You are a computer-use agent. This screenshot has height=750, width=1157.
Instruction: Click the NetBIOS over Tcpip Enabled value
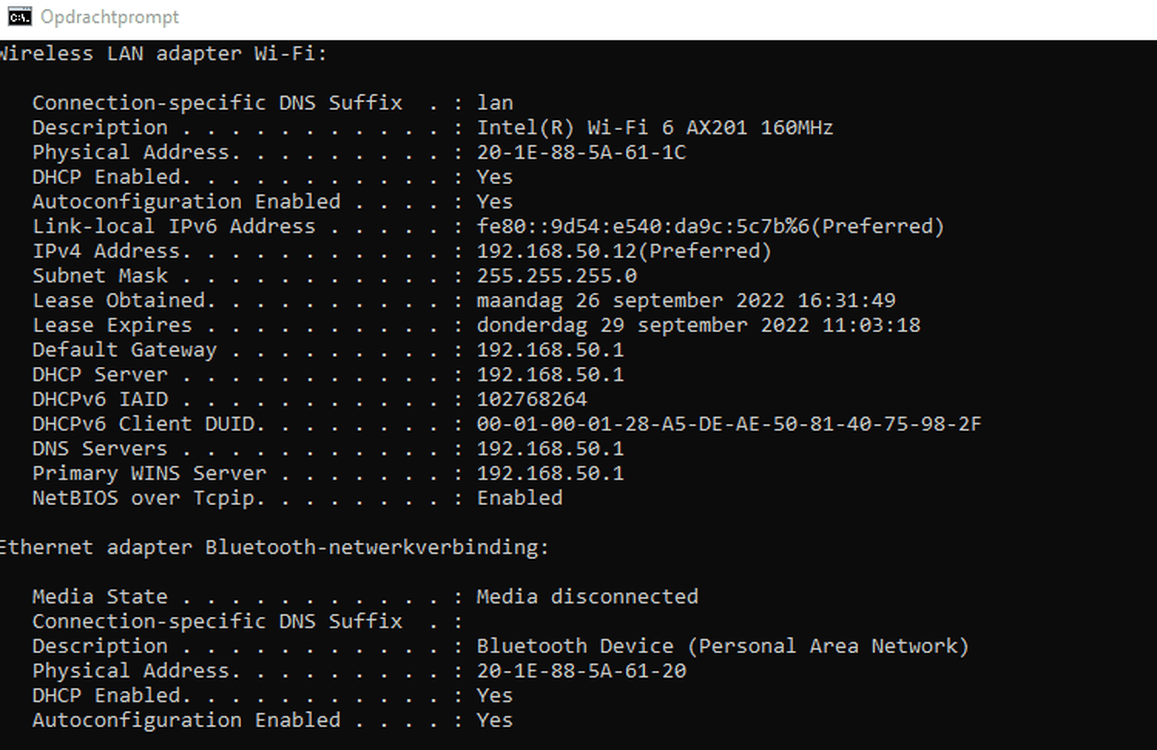tap(519, 498)
